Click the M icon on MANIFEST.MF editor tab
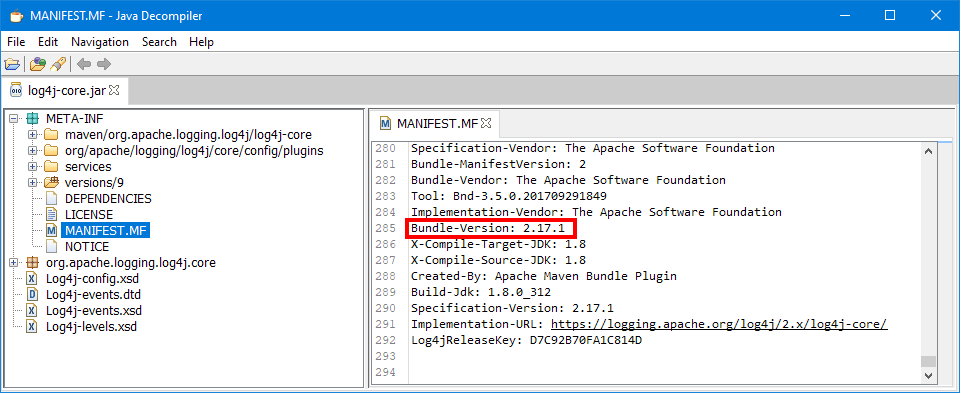This screenshot has height=393, width=960. pos(386,123)
